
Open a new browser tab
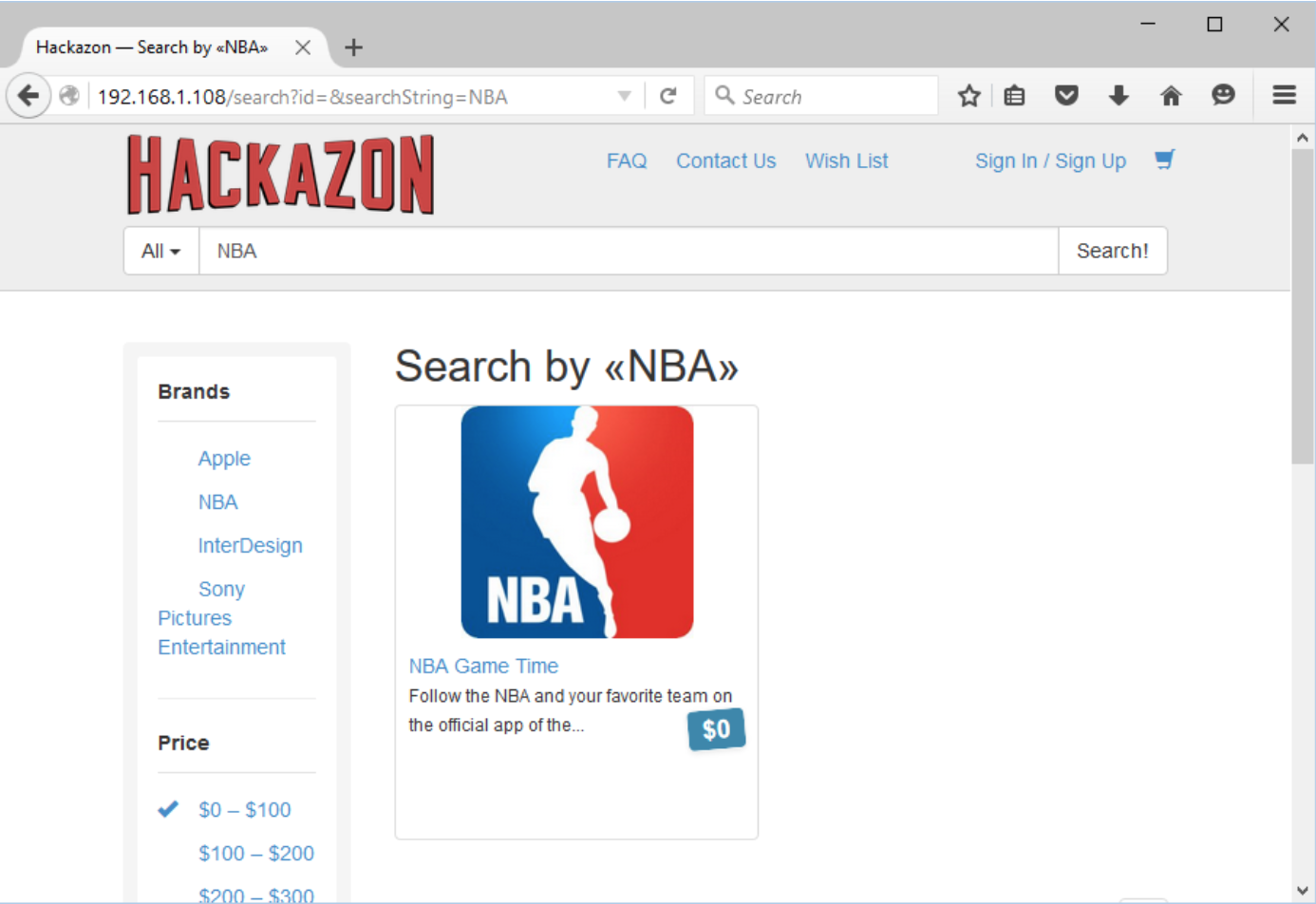tap(353, 47)
